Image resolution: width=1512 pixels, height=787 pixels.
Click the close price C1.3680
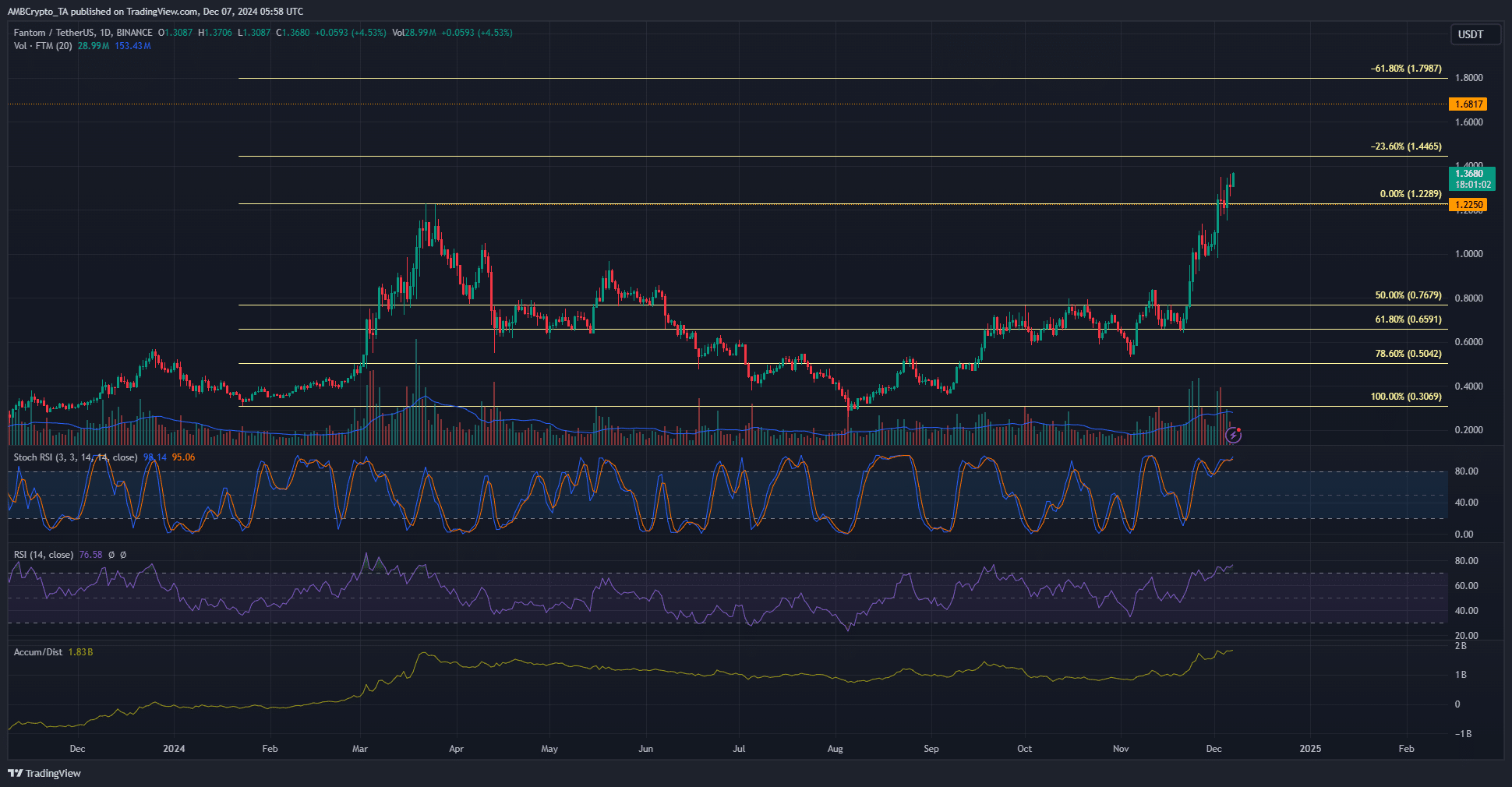[x=293, y=33]
